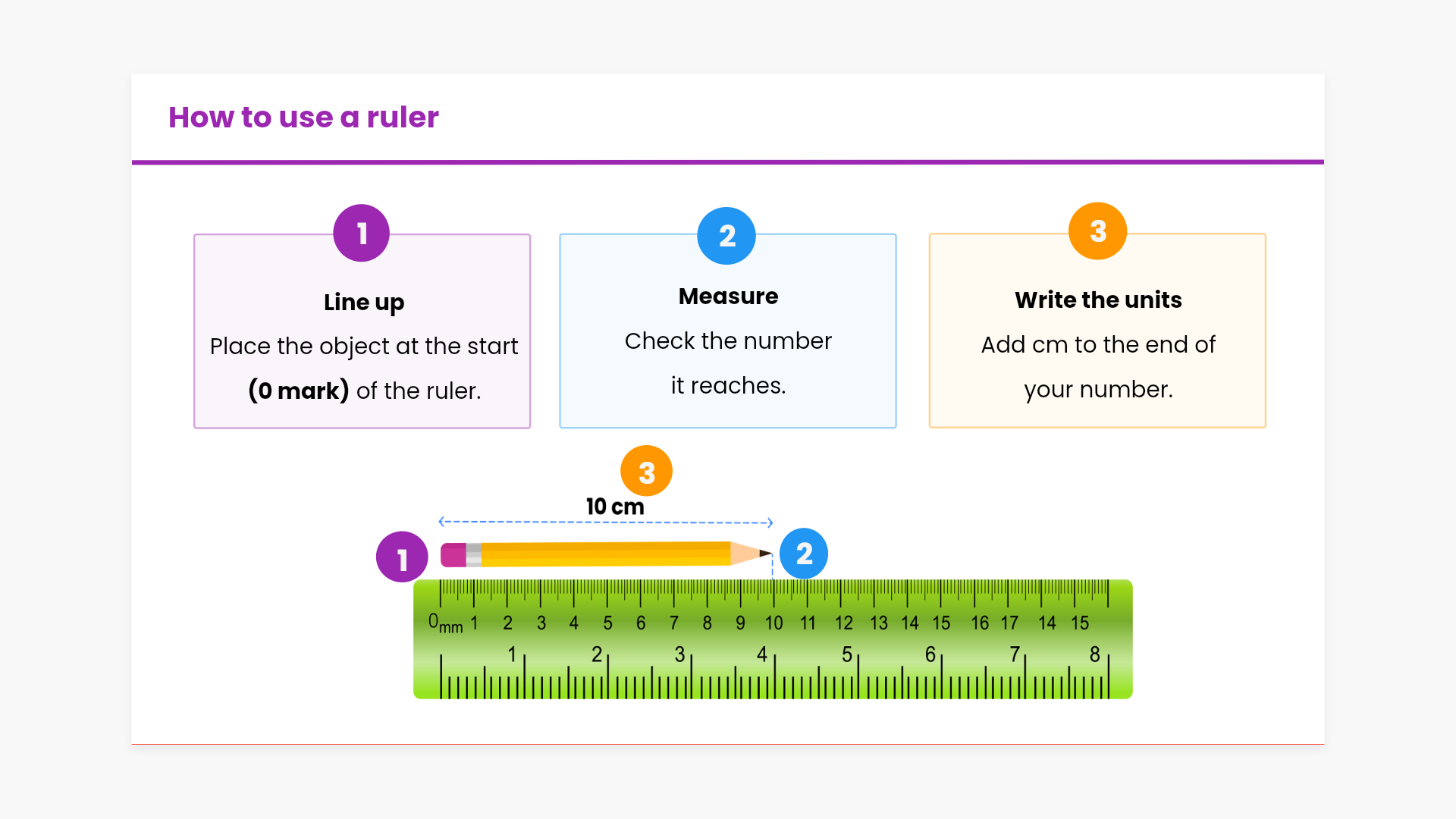Viewport: 1456px width, 819px height.
Task: Select the "Write the units" heading
Action: tap(1098, 300)
